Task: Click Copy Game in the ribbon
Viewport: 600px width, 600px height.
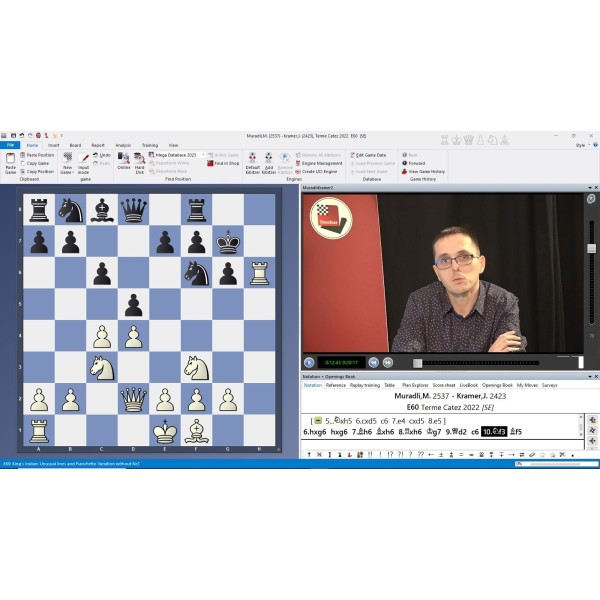Action: tap(34, 163)
